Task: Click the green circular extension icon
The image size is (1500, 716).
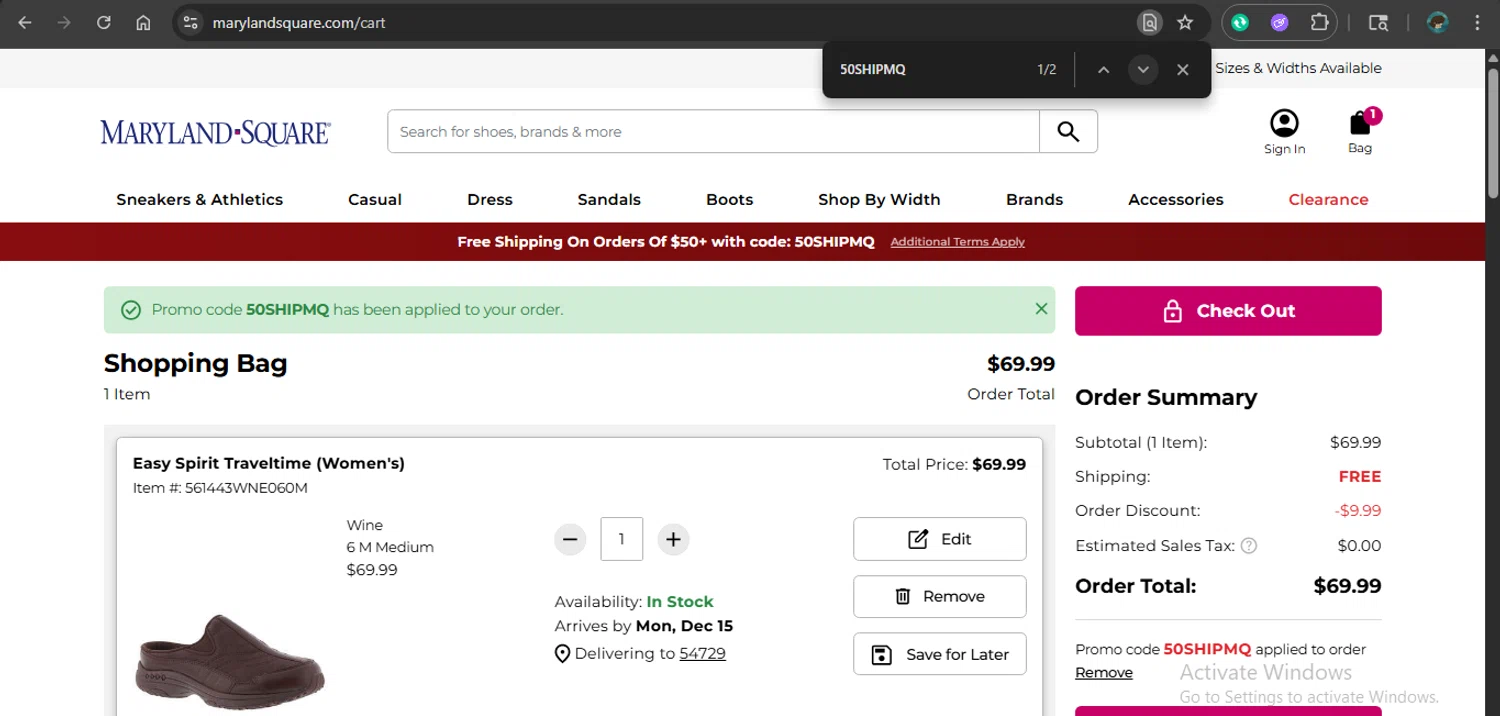Action: (x=1240, y=22)
